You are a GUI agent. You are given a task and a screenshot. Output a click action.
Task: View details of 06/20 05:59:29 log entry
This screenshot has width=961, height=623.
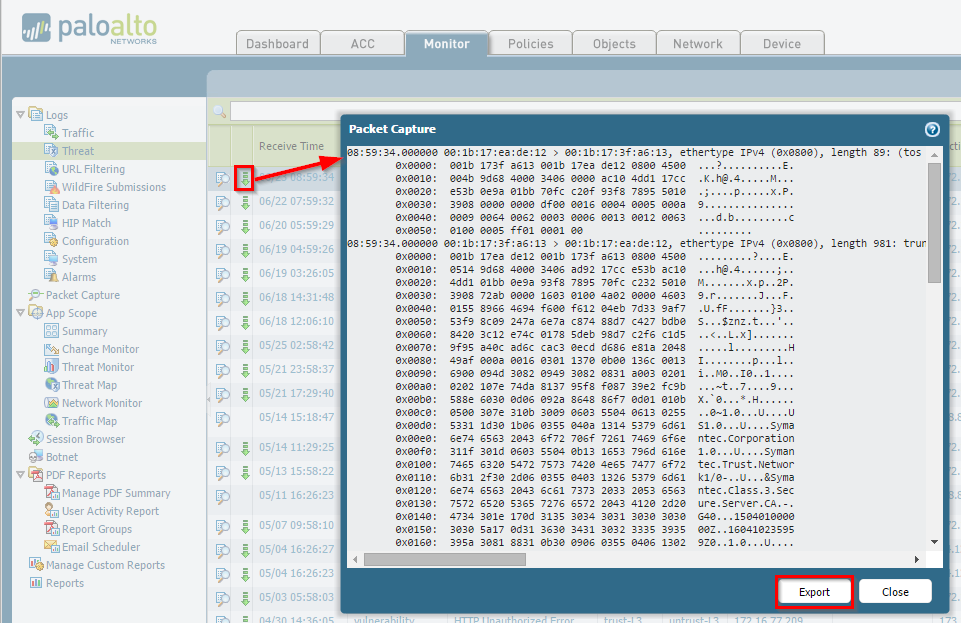[x=222, y=226]
